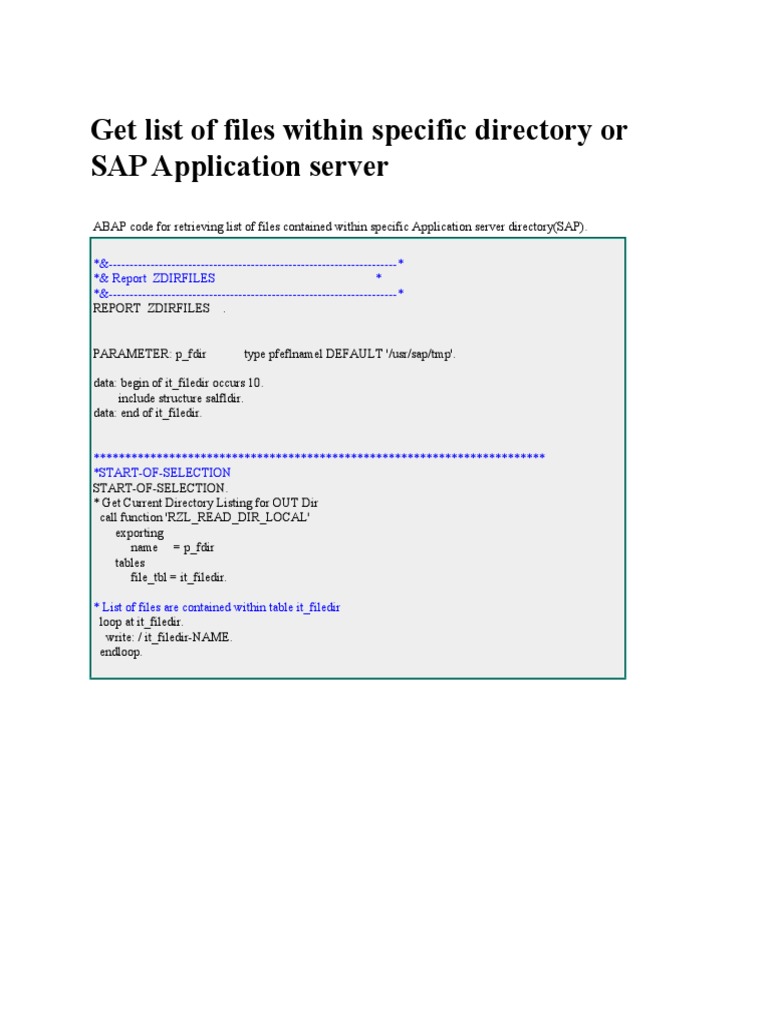Viewport: 768px width, 1024px height.
Task: Click the first blue '*&-----*' dashed comment line
Action: coord(249,263)
